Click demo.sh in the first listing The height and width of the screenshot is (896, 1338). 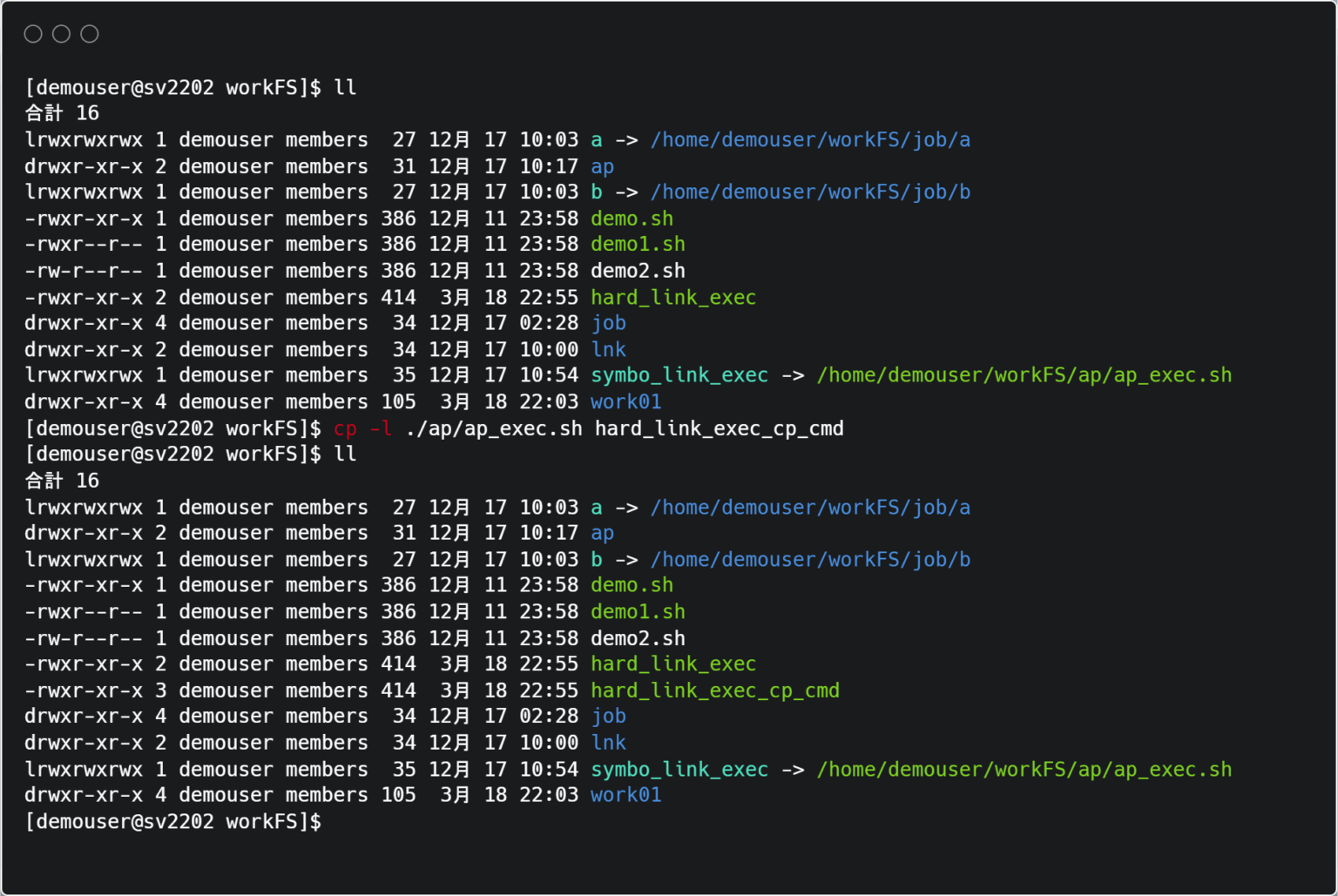(x=632, y=219)
